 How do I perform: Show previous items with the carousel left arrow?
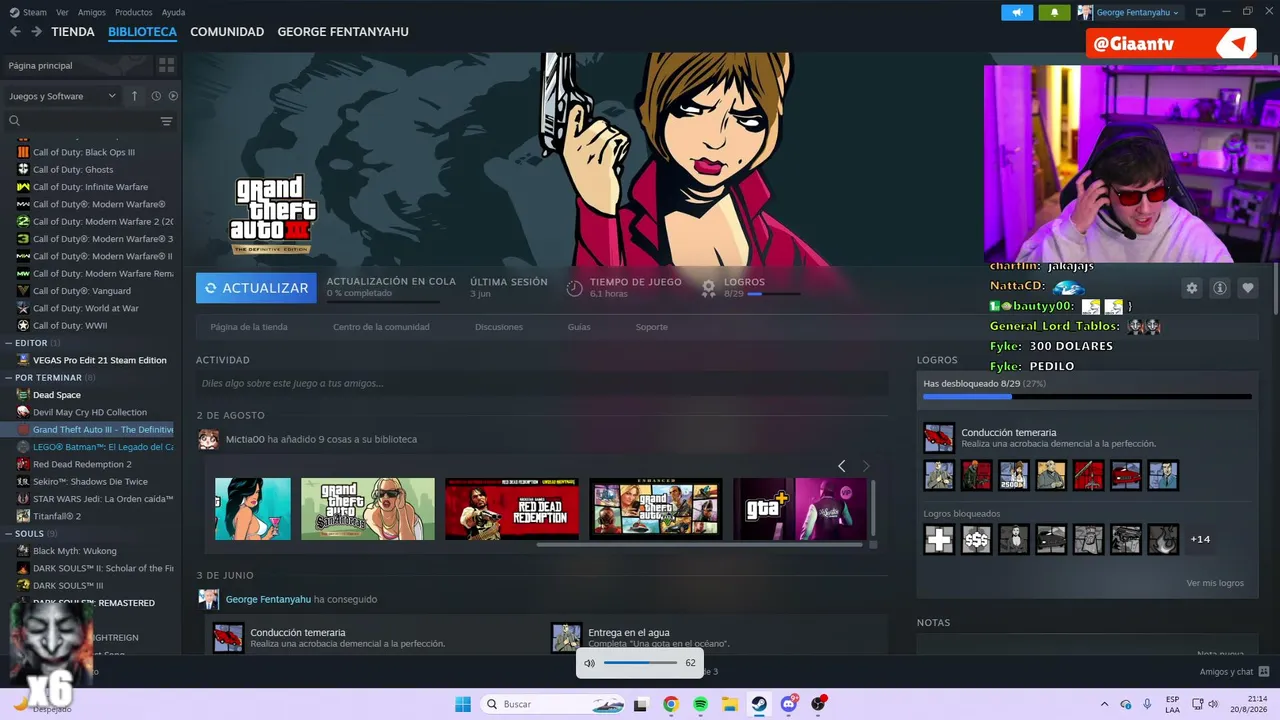click(x=842, y=466)
